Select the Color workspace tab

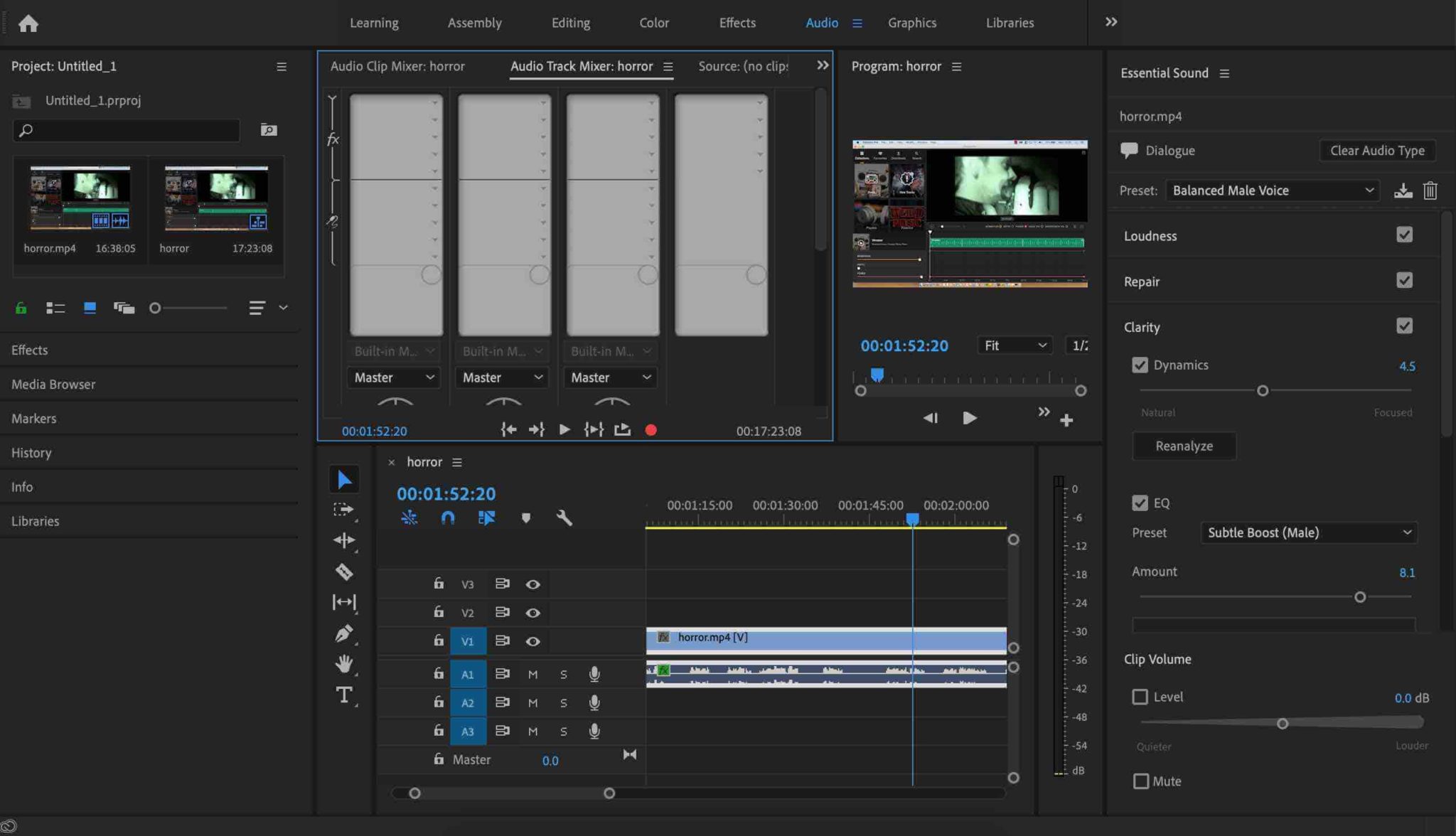coord(654,22)
